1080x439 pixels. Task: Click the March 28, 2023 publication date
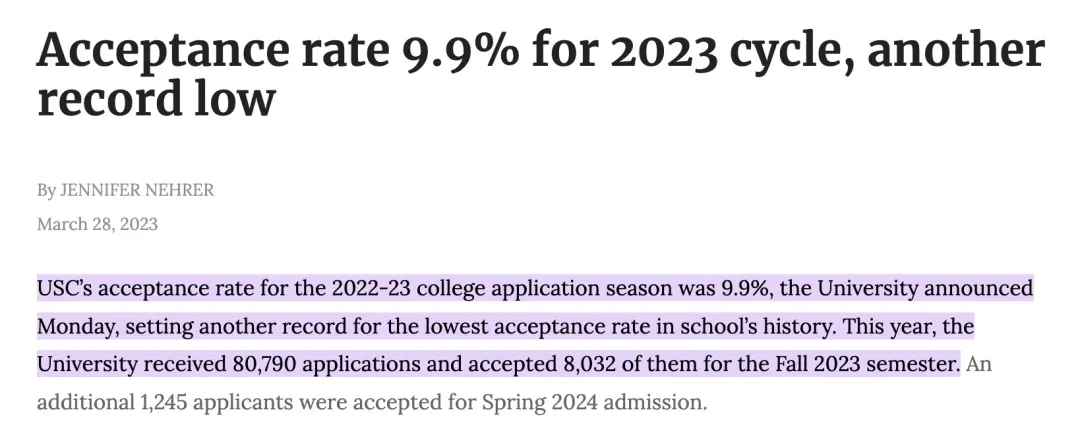click(97, 224)
